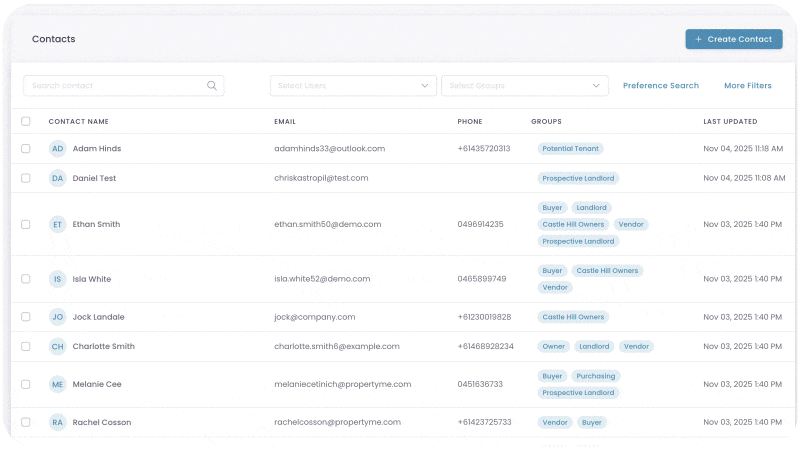Open contact name Adam Hinds
800x450 pixels.
(97, 148)
